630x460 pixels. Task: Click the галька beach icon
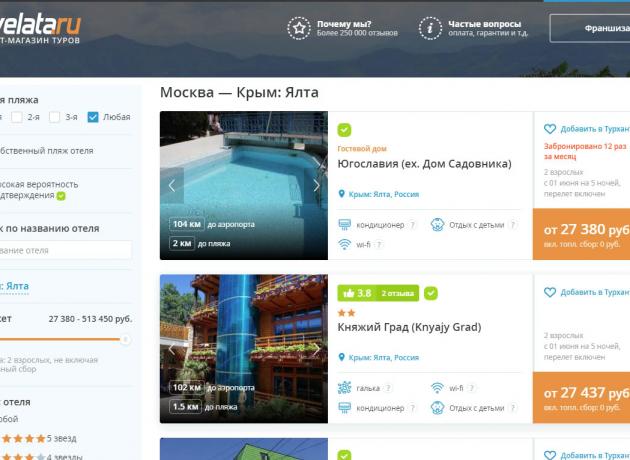[344, 388]
